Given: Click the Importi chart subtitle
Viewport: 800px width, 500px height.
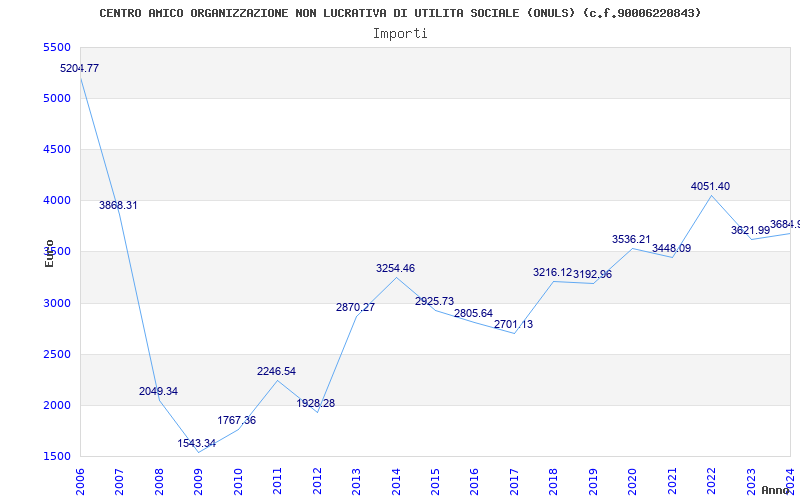Looking at the screenshot, I should click(400, 33).
